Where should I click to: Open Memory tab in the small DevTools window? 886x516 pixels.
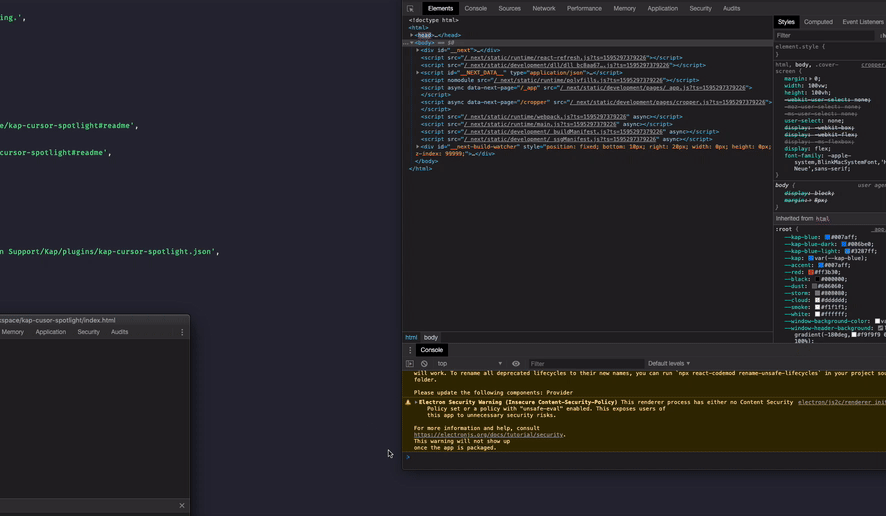(12, 332)
